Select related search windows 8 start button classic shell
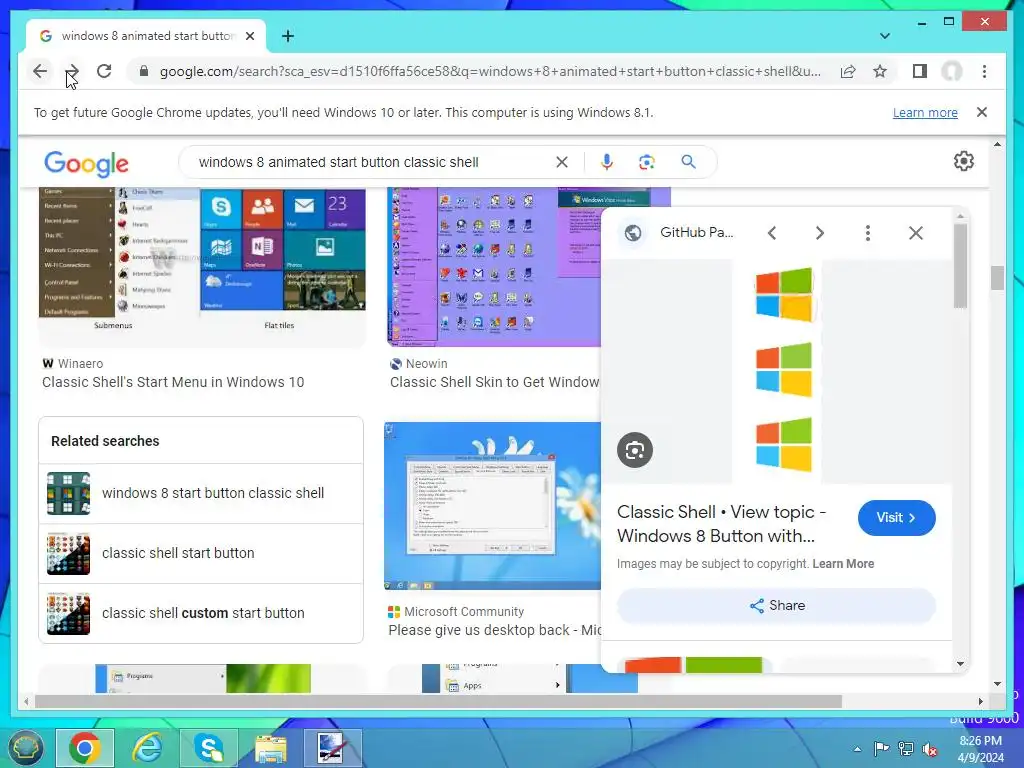 click(201, 494)
